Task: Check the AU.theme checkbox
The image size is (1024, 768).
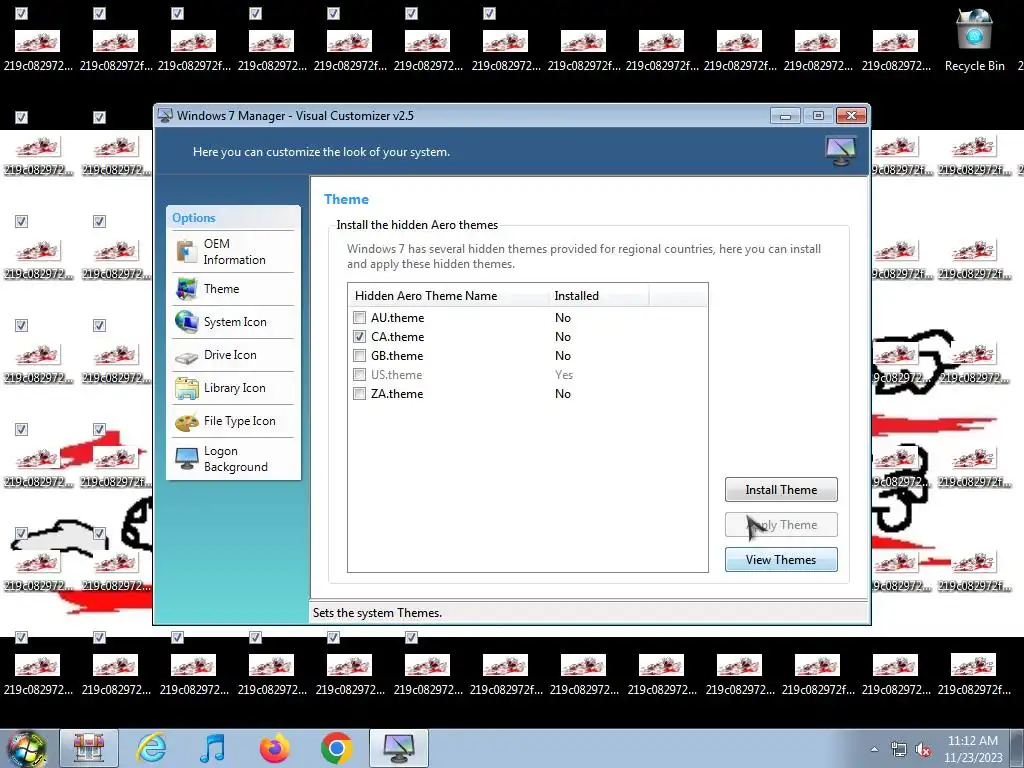Action: coord(359,318)
